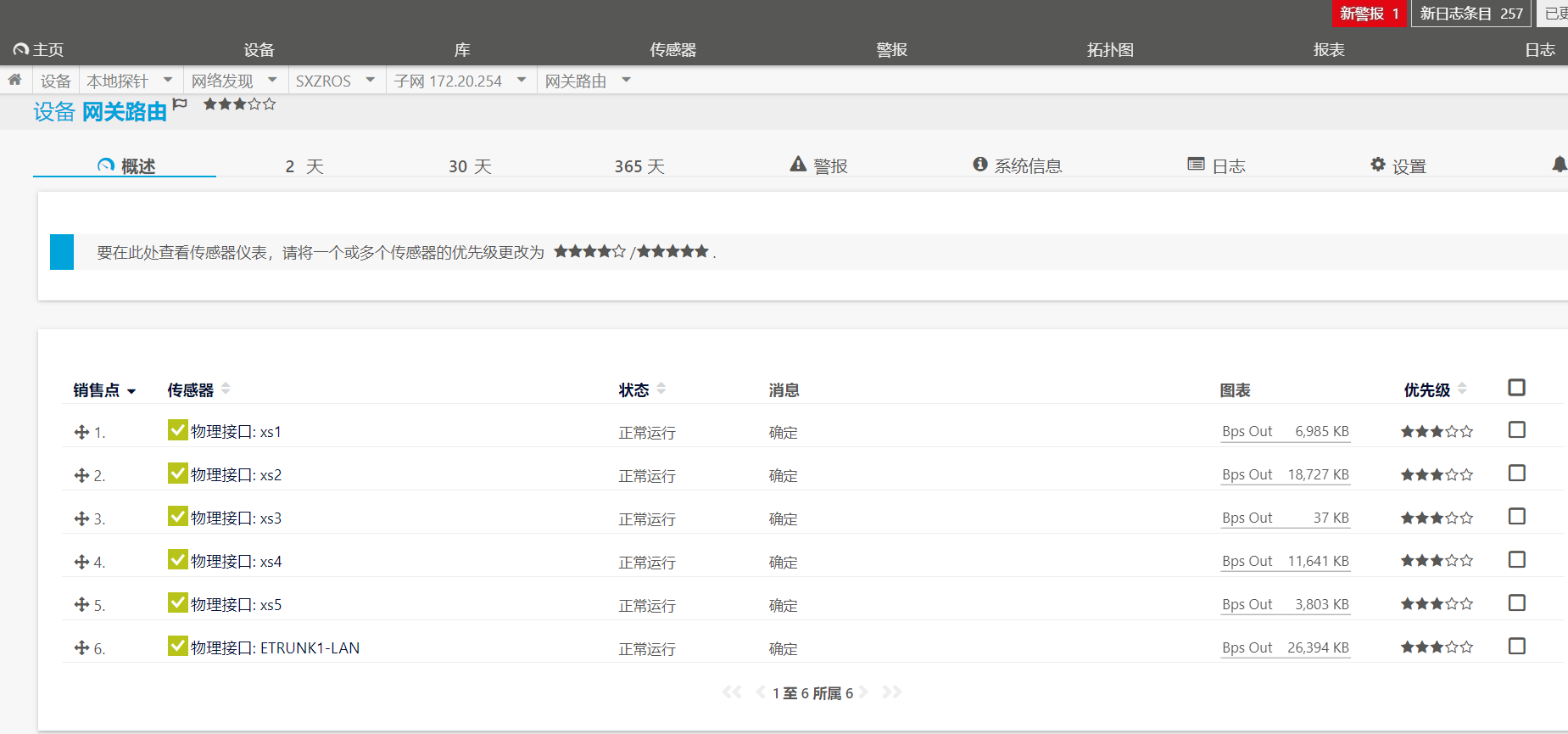Click move handle icon for row 4

(x=81, y=562)
